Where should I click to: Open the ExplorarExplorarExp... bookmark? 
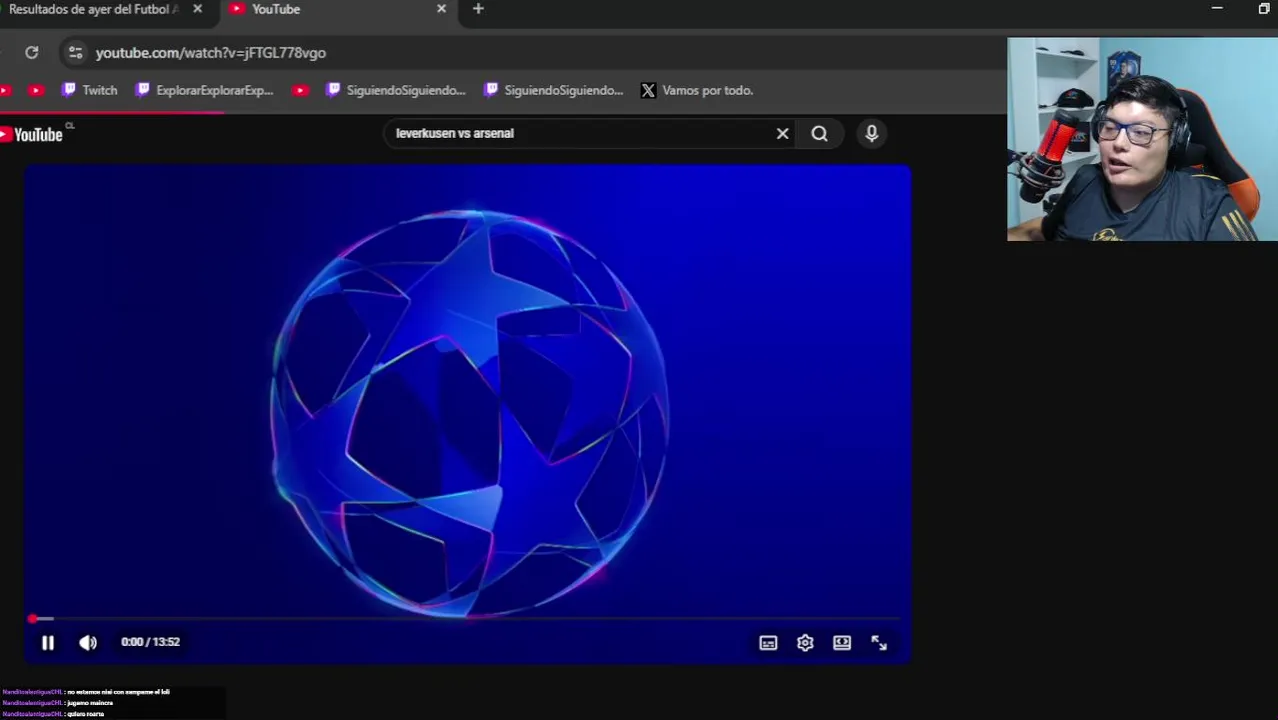coord(204,90)
